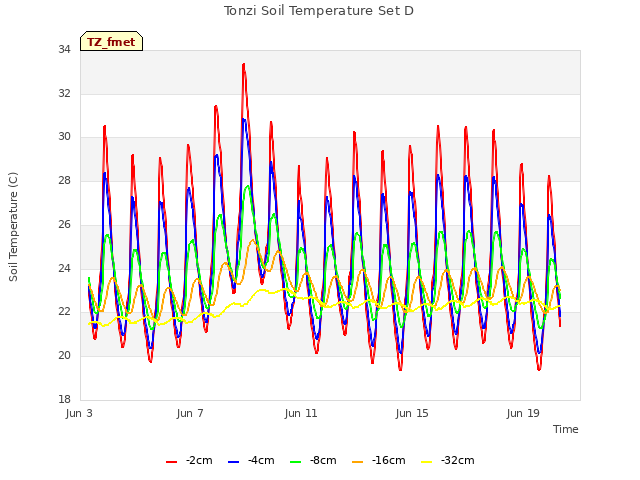Click the Jun 7 x-axis tick label
640x480 pixels.
point(190,413)
